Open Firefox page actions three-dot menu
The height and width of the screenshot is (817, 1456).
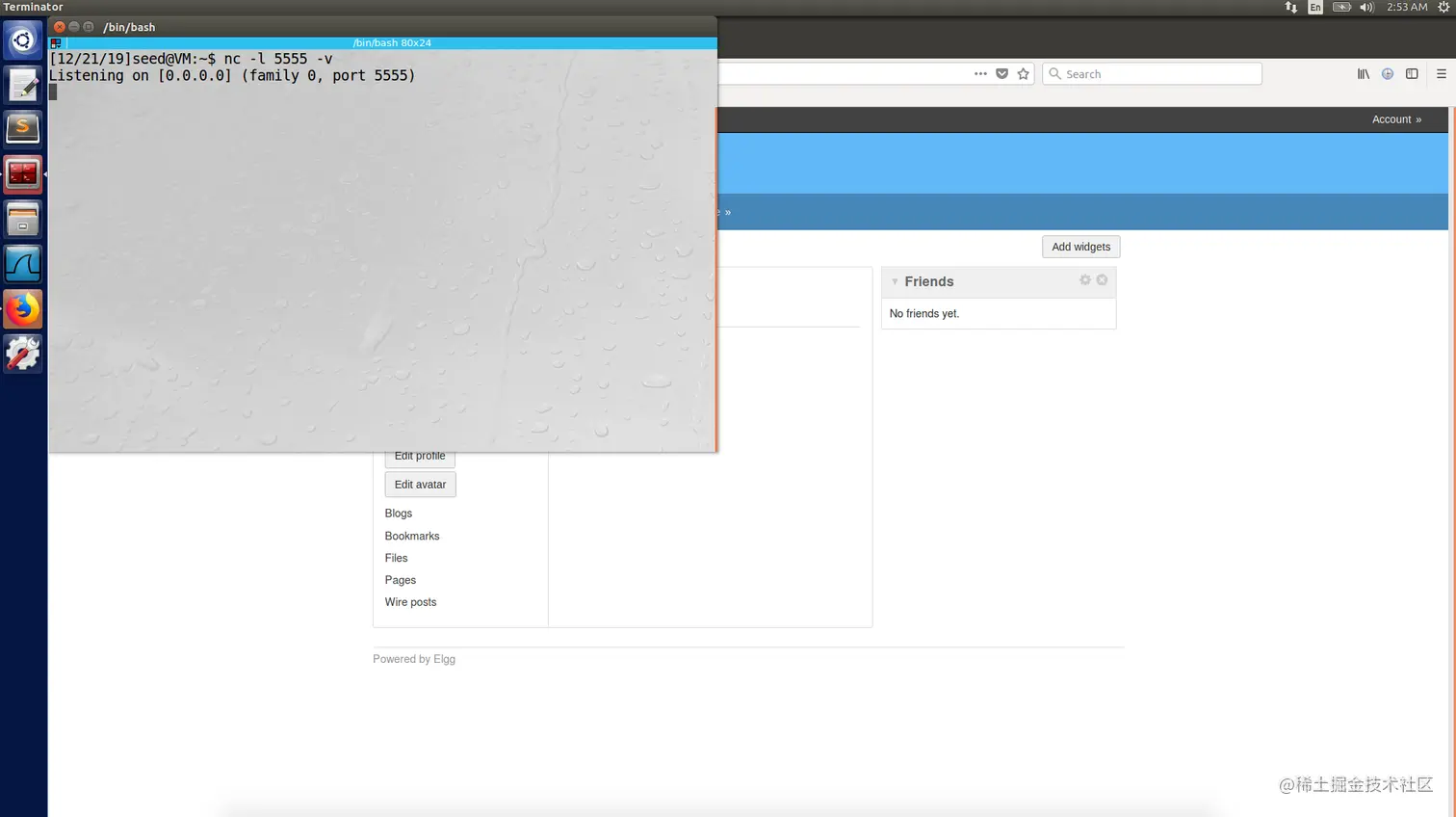980,73
